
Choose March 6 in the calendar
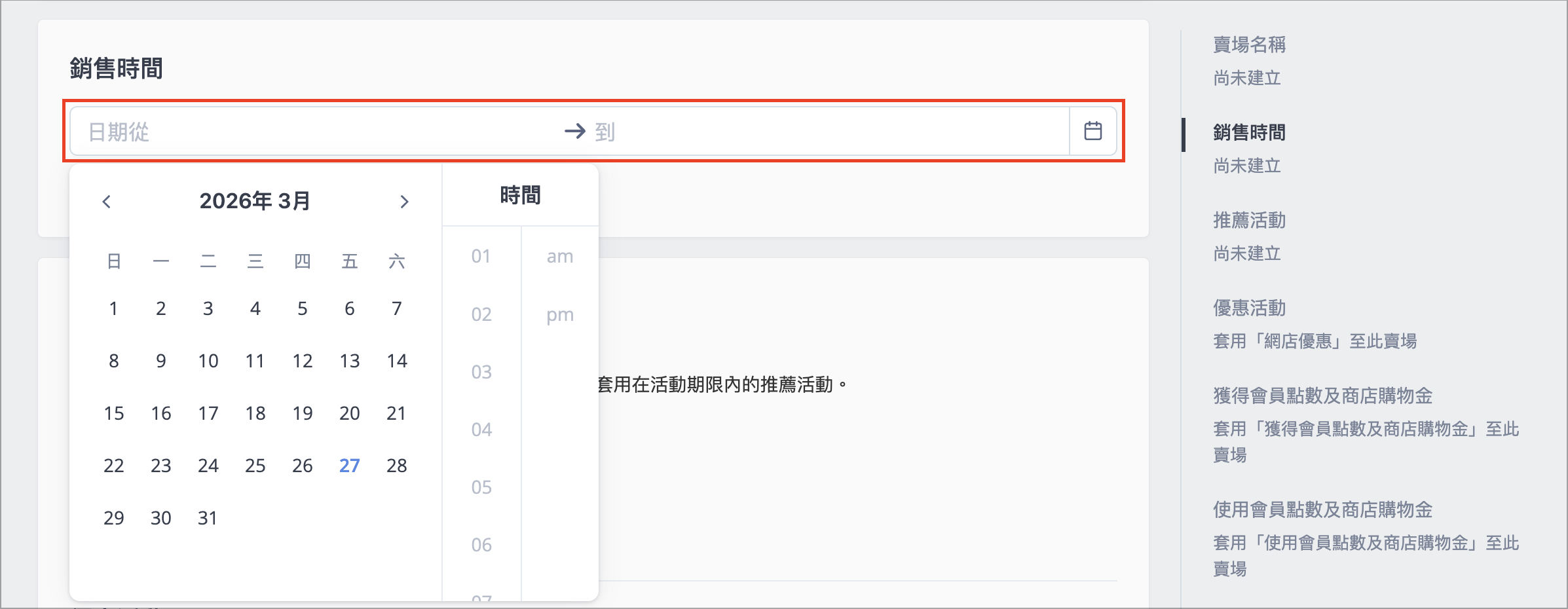pos(350,308)
